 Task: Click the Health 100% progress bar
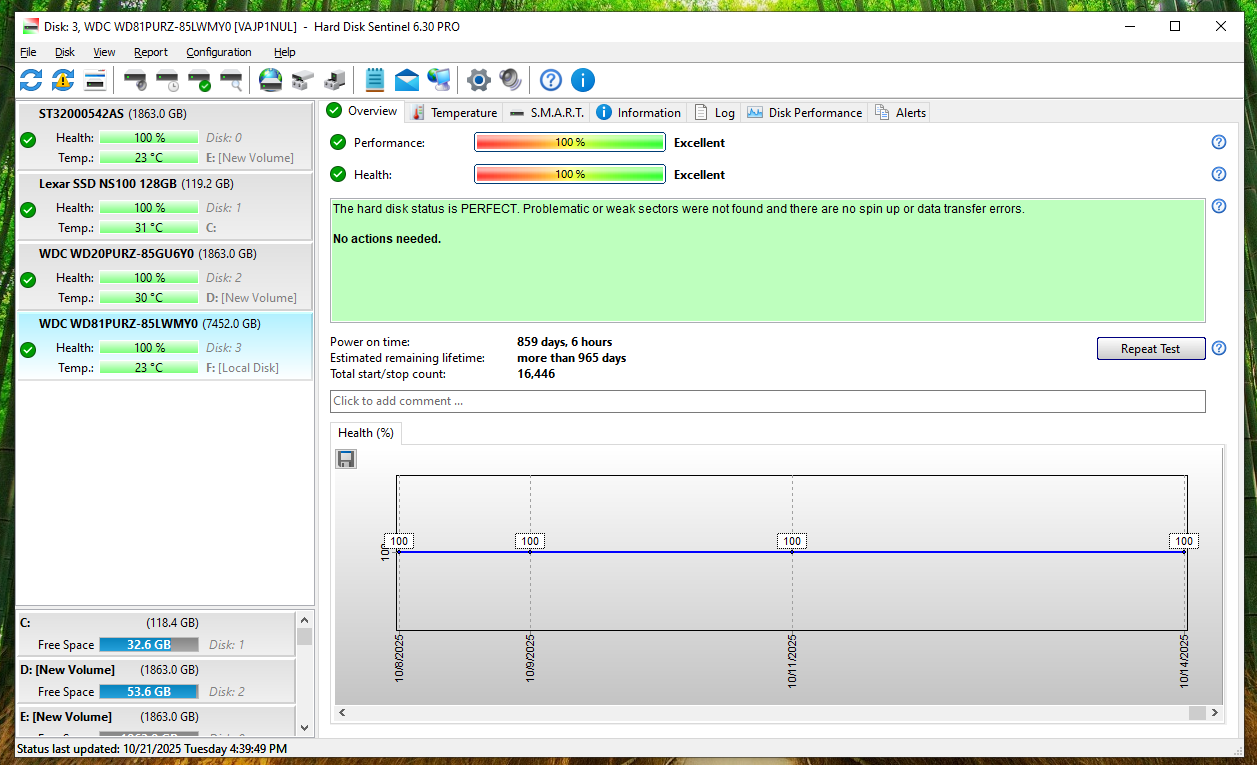tap(569, 175)
